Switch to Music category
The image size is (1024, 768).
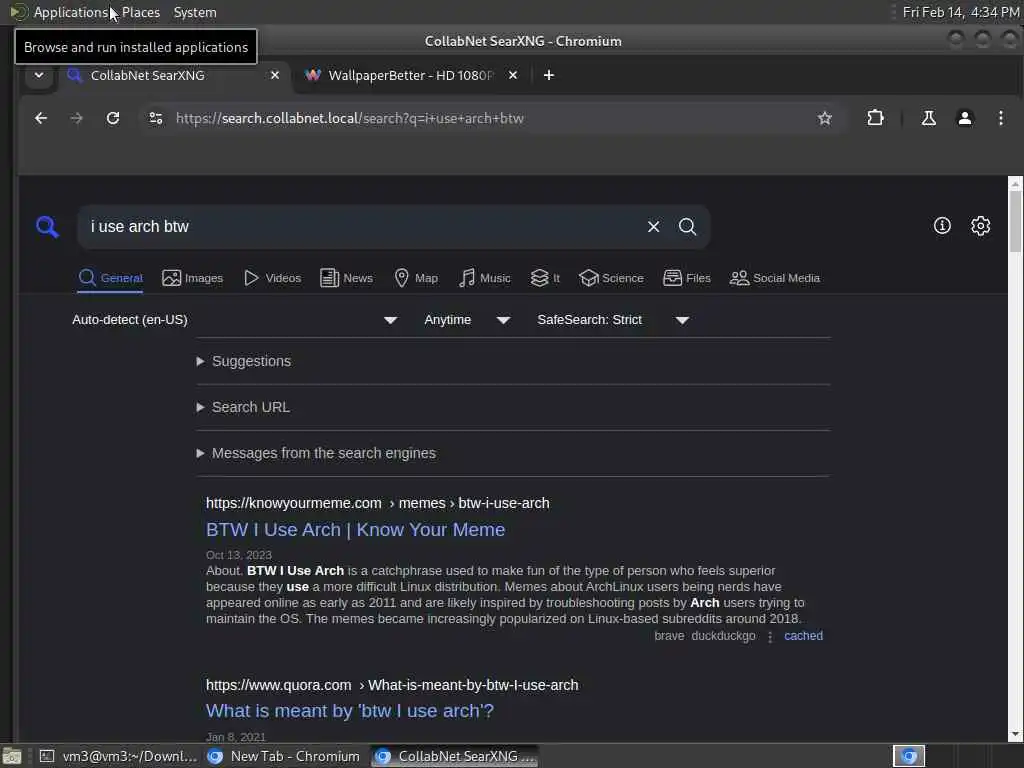point(485,278)
